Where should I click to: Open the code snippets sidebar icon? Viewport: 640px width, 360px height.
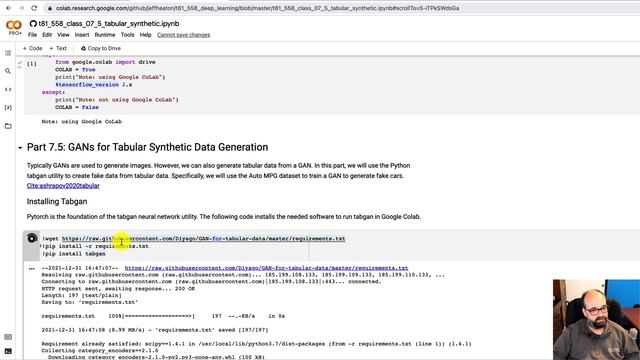click(8, 89)
